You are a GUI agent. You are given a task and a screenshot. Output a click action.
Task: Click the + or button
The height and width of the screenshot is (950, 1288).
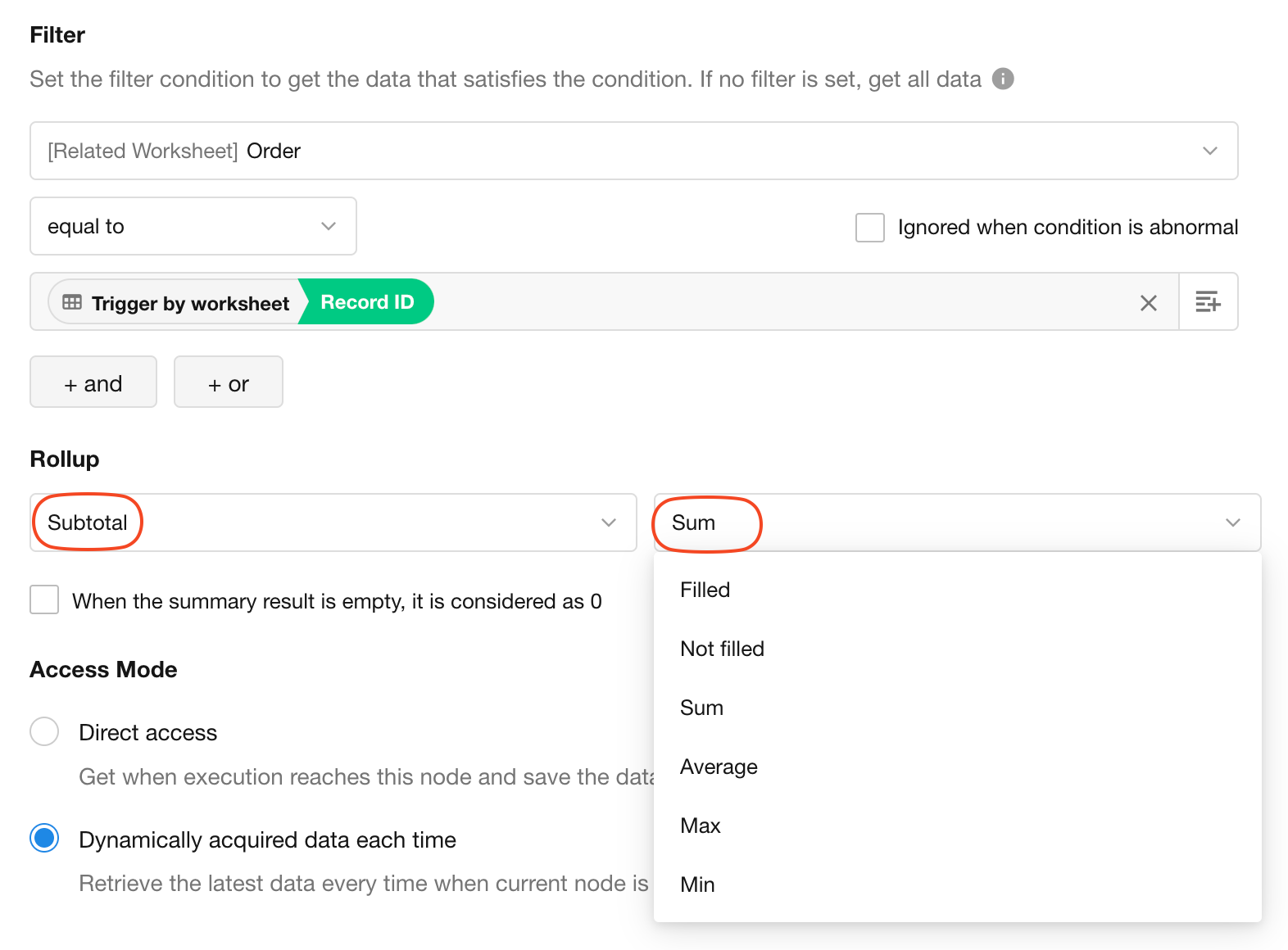tap(228, 382)
